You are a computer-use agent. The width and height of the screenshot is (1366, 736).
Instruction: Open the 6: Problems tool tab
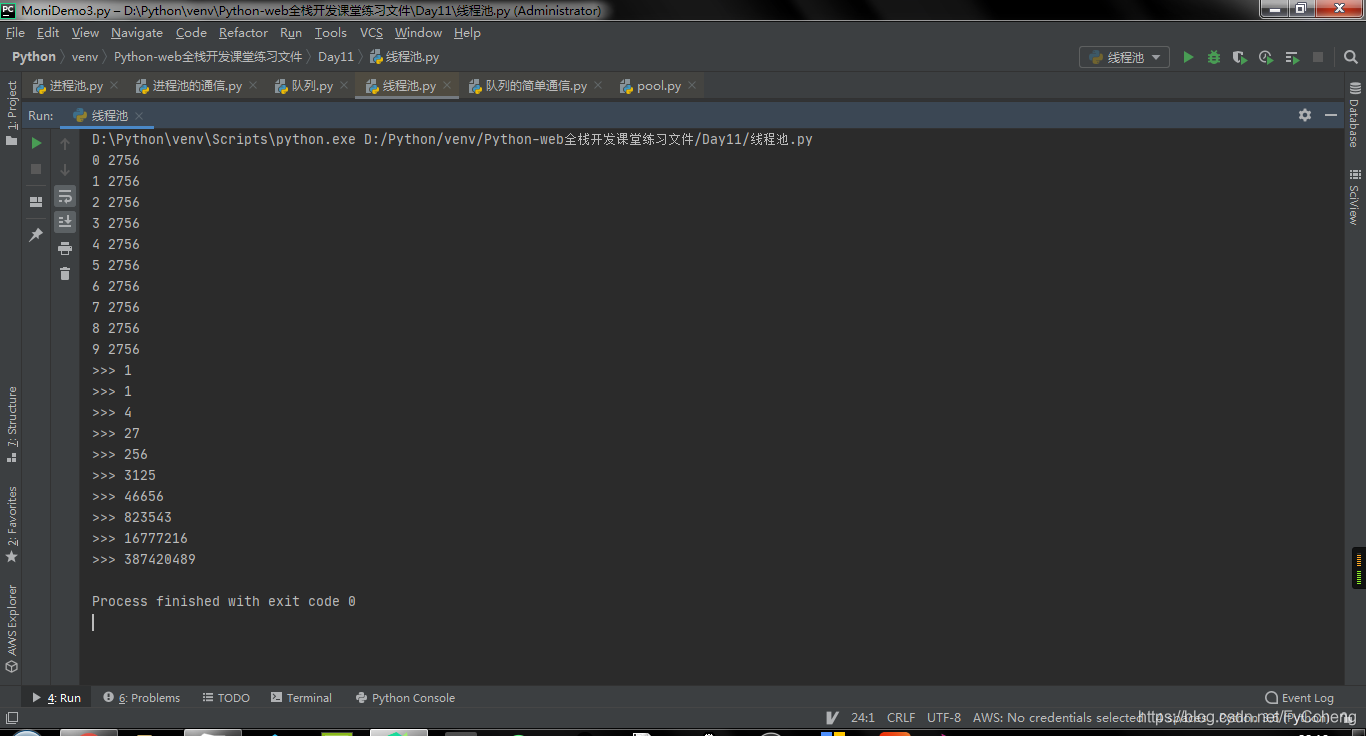142,698
